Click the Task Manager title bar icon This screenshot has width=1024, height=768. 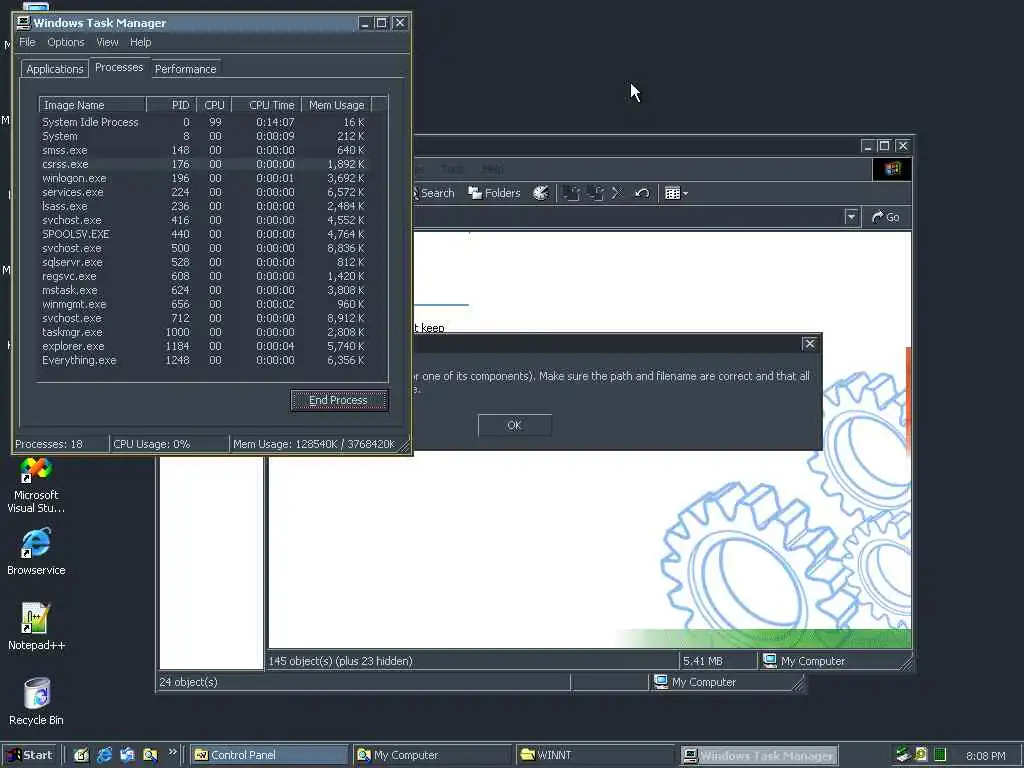point(24,23)
